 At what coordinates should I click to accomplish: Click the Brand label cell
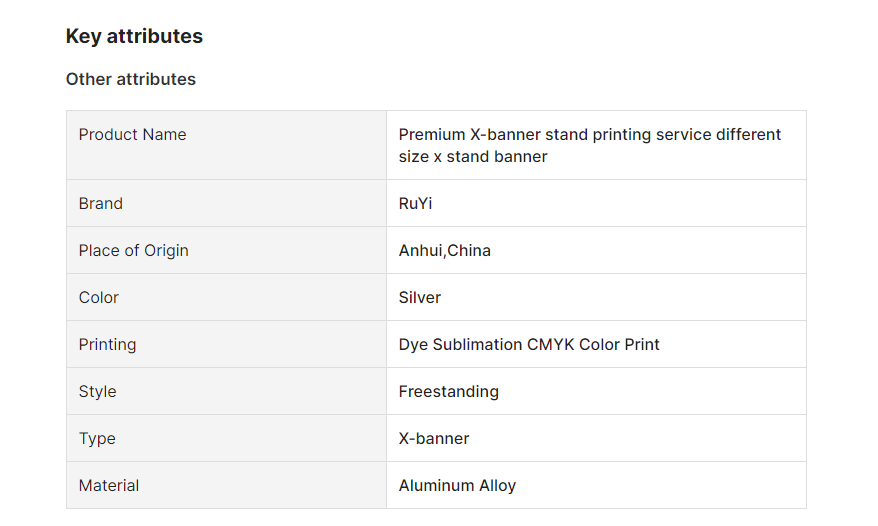226,203
